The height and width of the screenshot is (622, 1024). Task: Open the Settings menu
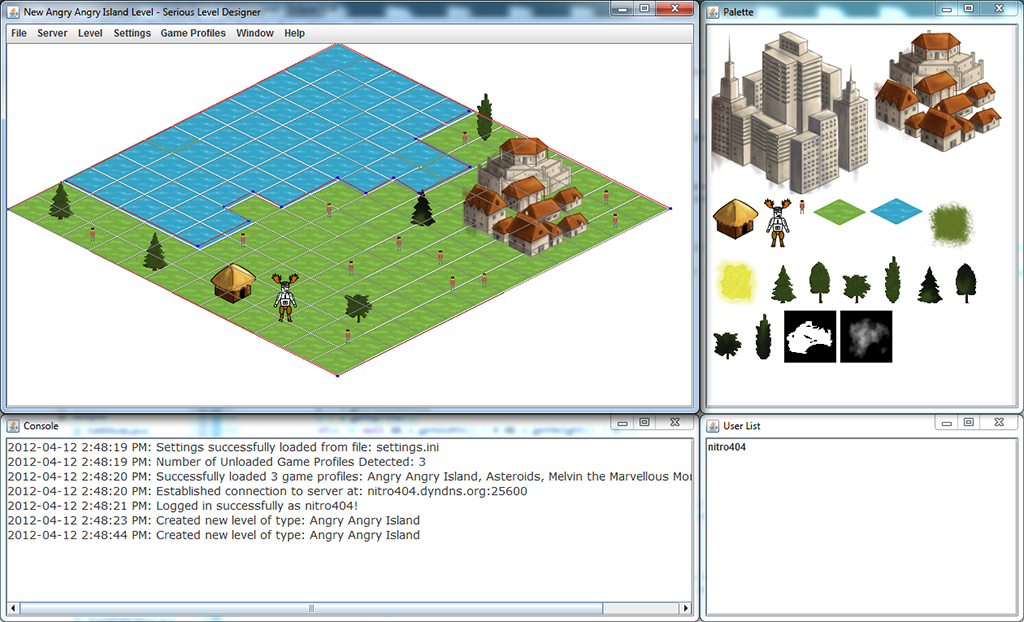132,33
